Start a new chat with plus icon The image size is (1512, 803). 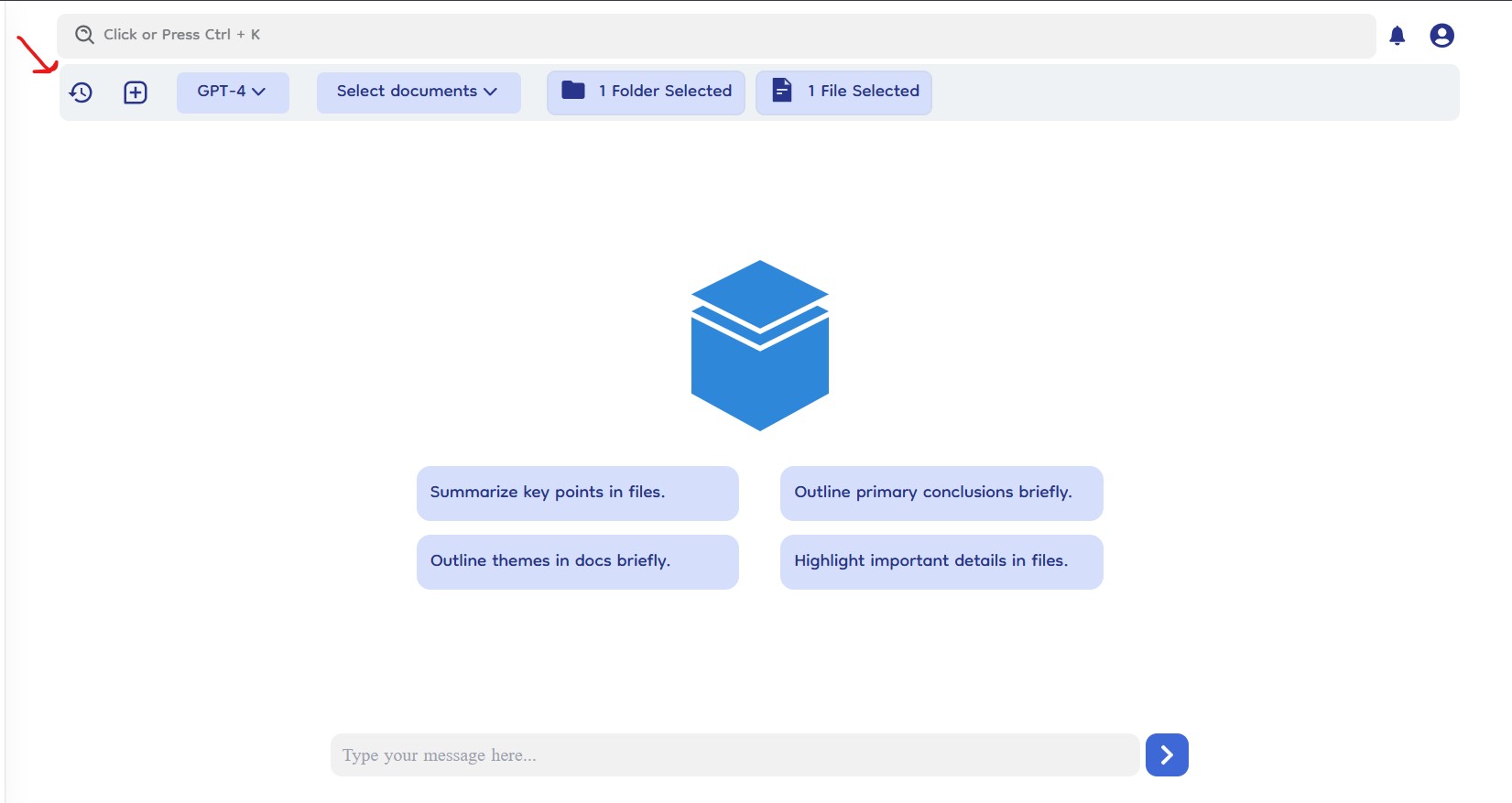(x=136, y=92)
